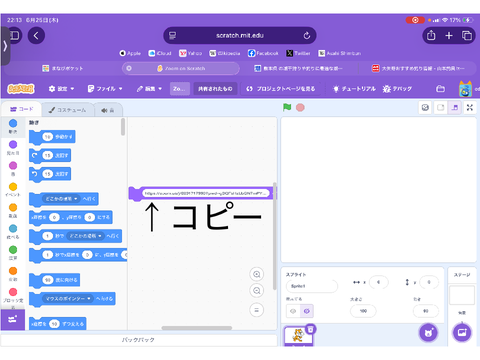The height and width of the screenshot is (360, 480).
Task: Open the 編集 edit dropdown
Action: 149,89
